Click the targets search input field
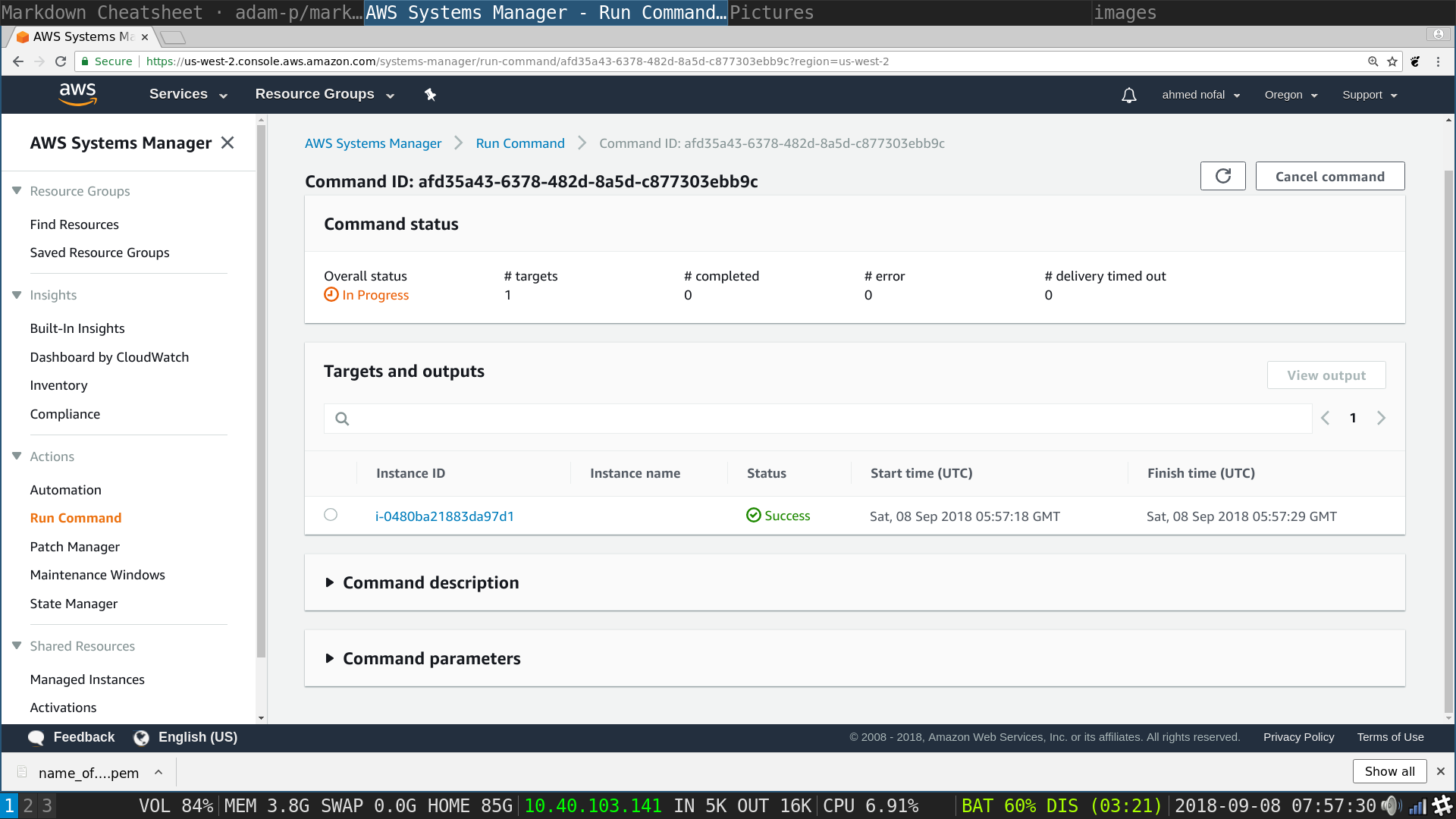This screenshot has width=1456, height=819. tap(827, 419)
